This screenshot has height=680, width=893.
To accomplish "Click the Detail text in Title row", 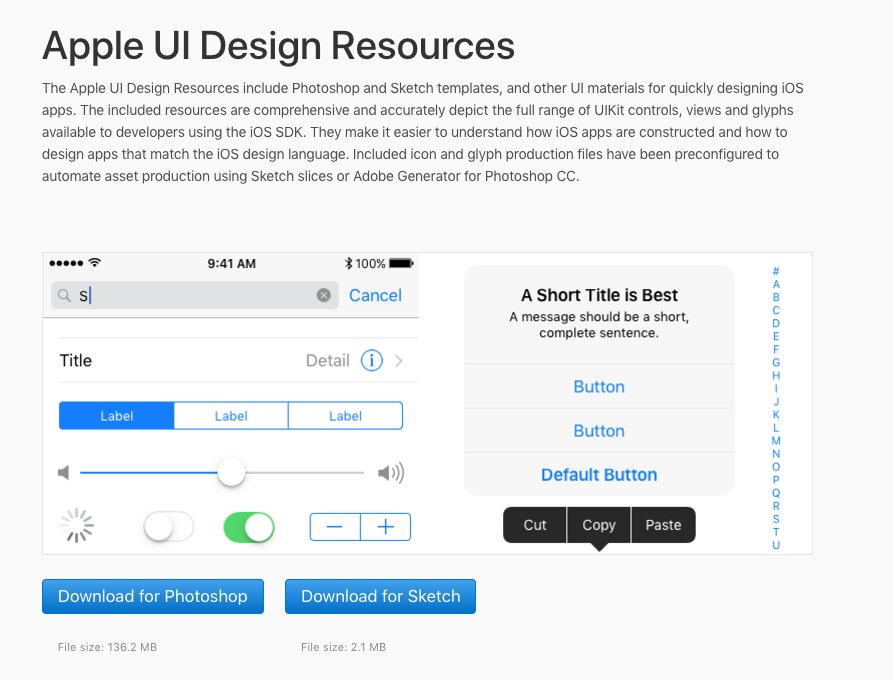I will 327,361.
